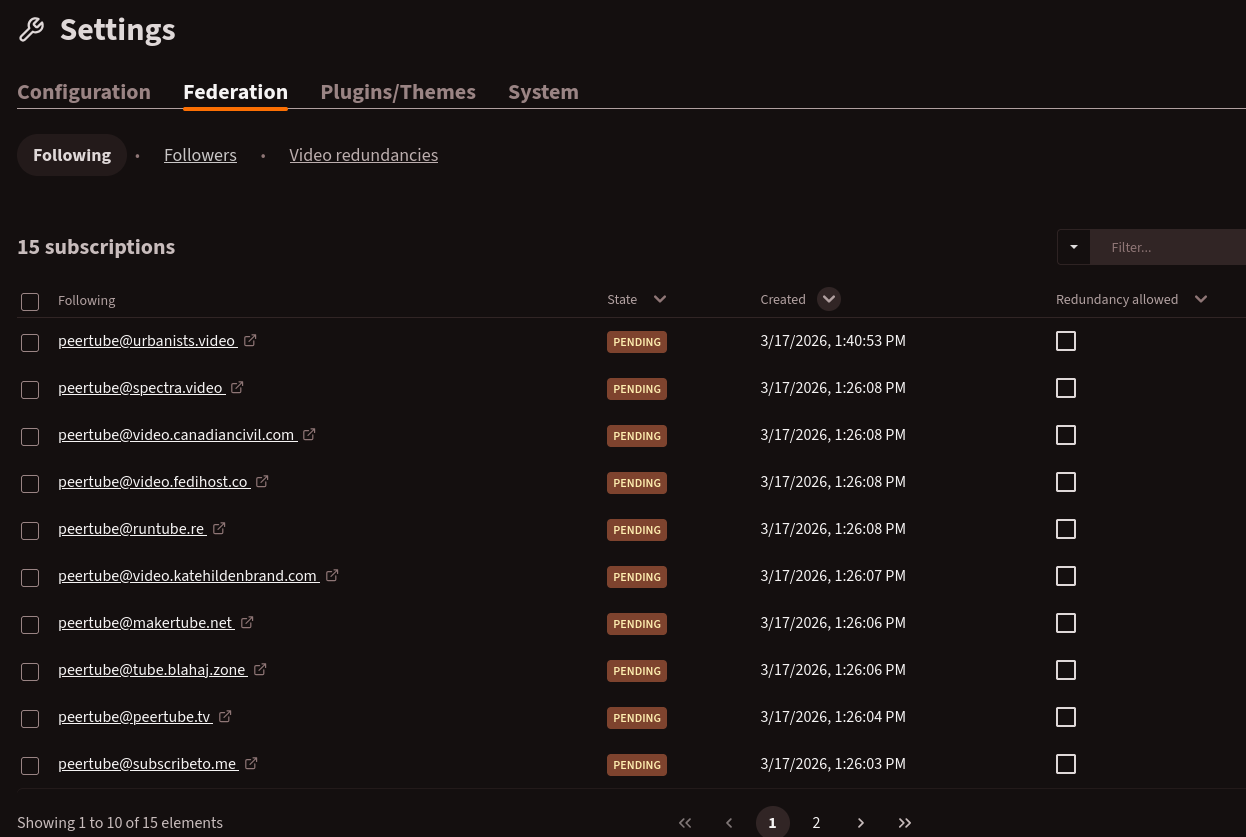Open the System tab
This screenshot has height=837, width=1246.
pos(543,92)
